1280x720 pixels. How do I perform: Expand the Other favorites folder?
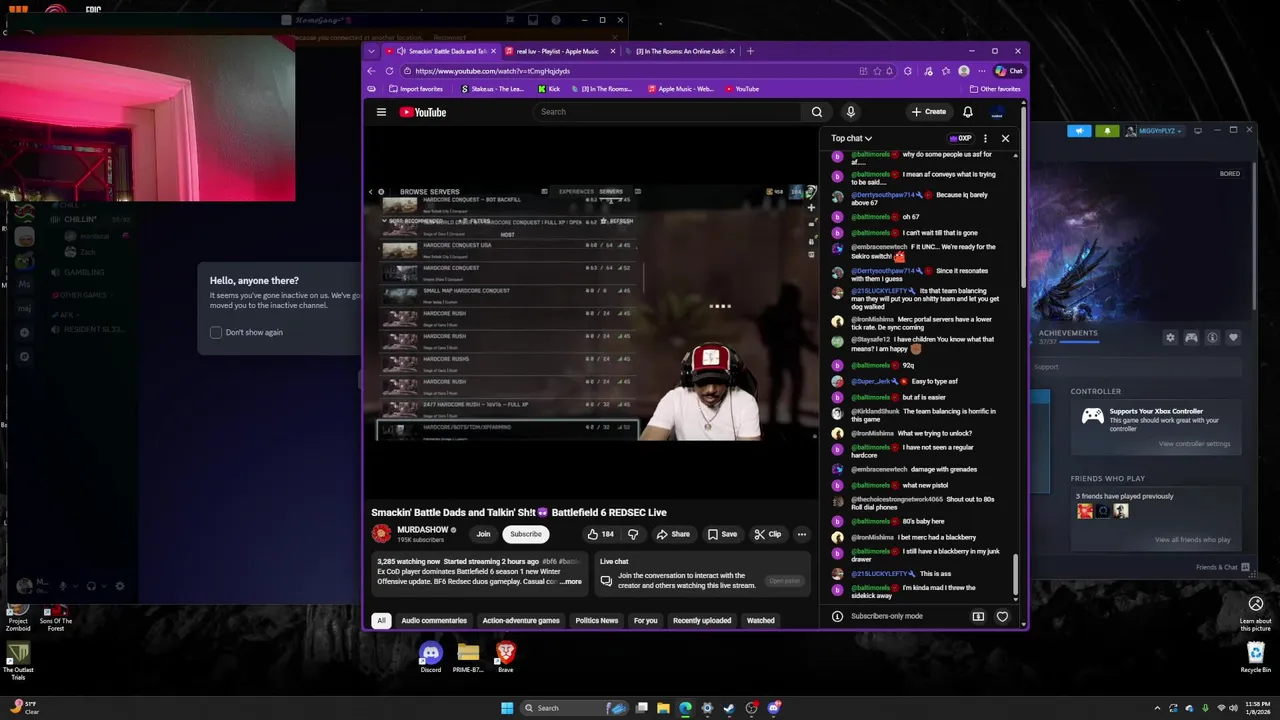(994, 89)
